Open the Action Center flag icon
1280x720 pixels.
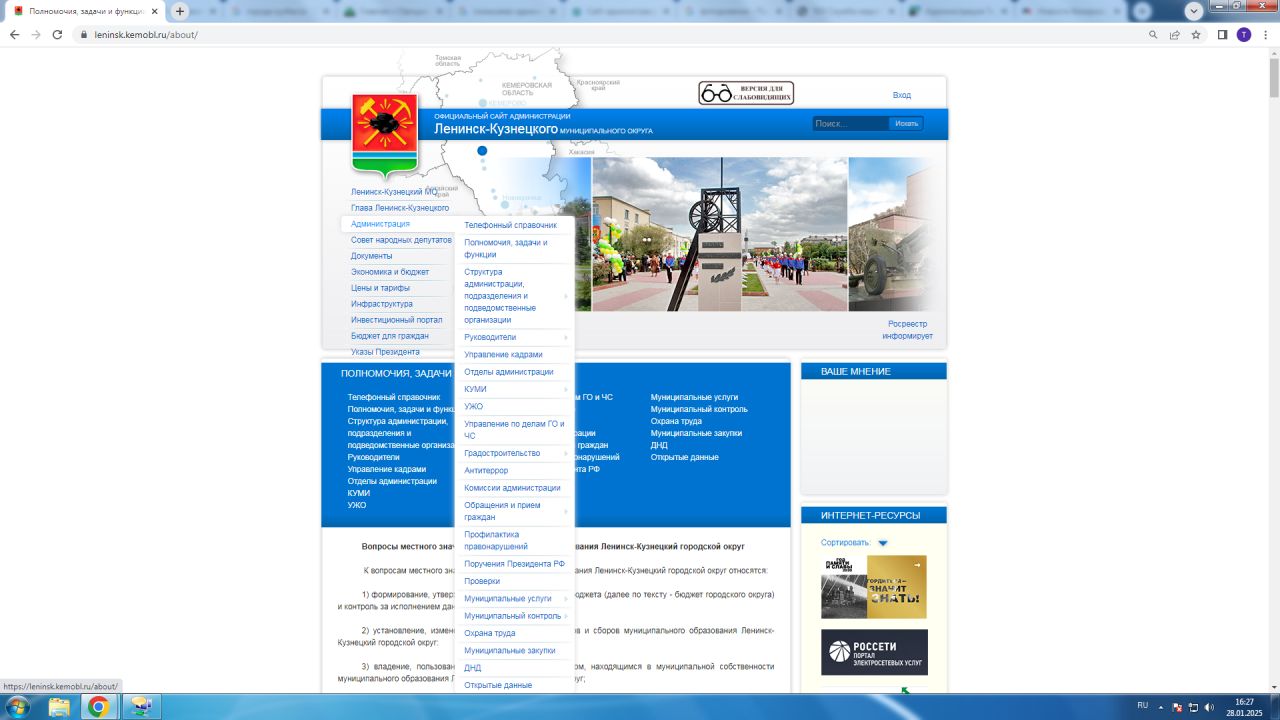pyautogui.click(x=1177, y=707)
